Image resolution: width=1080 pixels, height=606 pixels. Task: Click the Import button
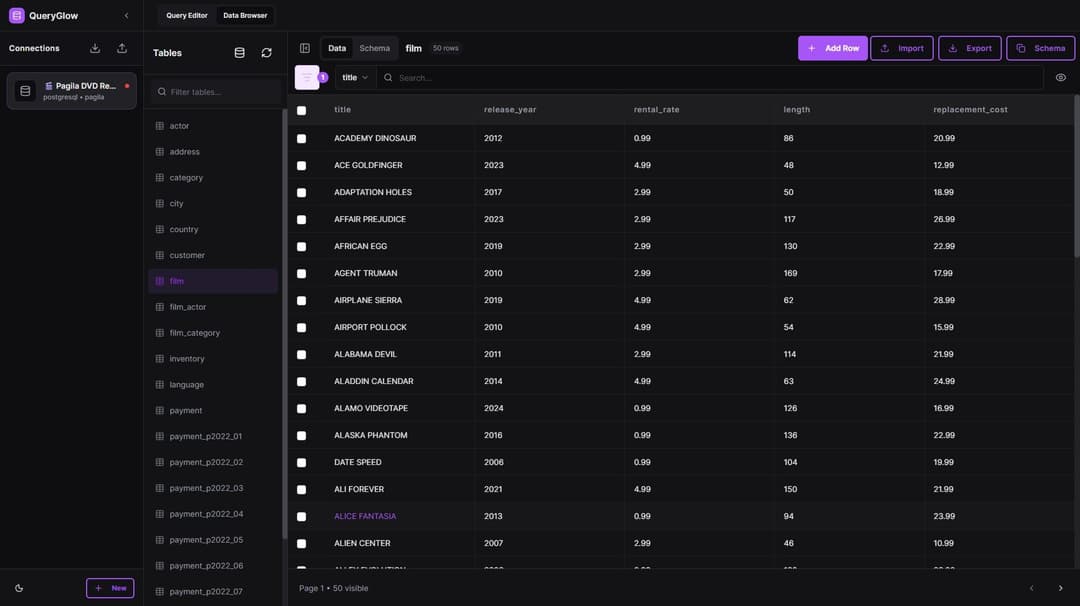pos(902,48)
